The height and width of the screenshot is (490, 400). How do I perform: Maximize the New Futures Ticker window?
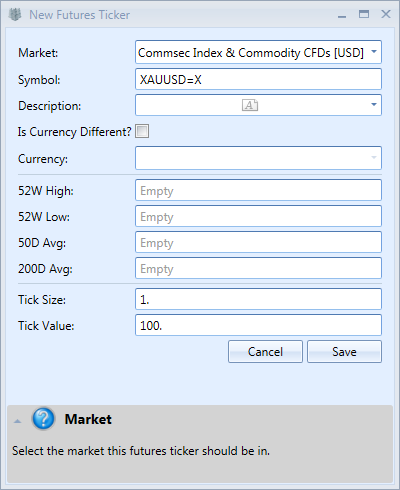pos(364,14)
